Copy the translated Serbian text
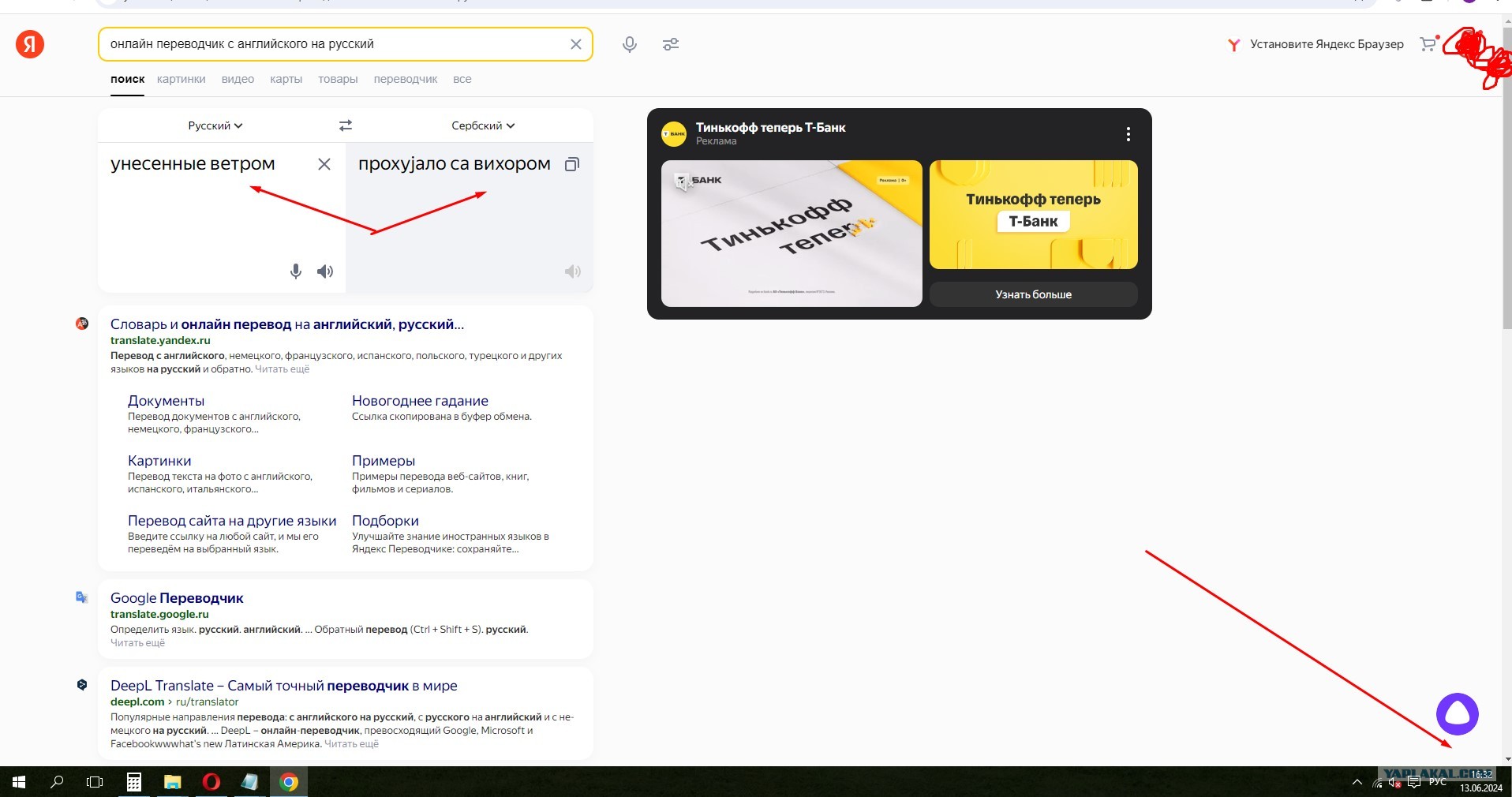This screenshot has height=797, width=1512. coord(572,164)
